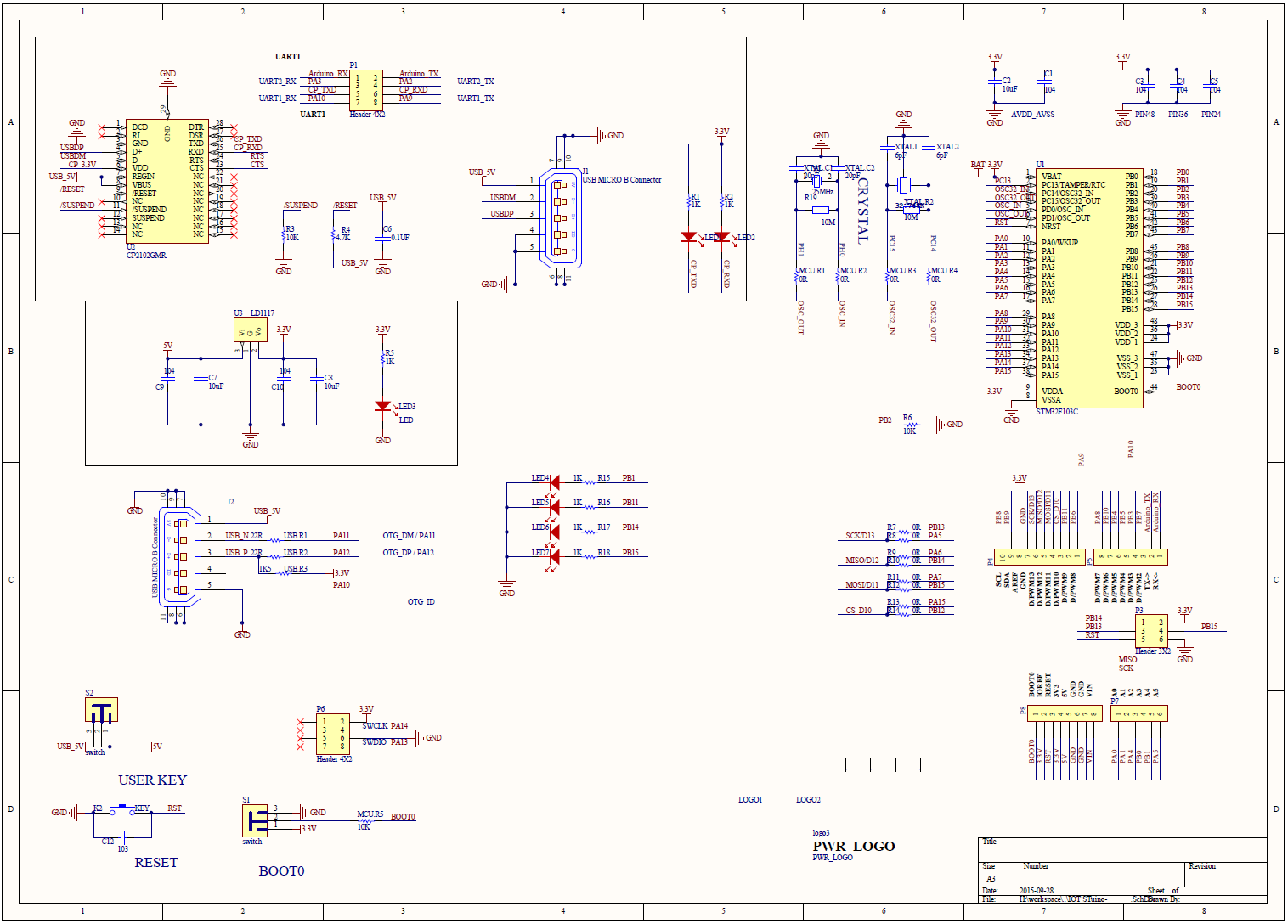1288x924 pixels.
Task: Click the UART2_RX net label
Action: click(x=277, y=82)
